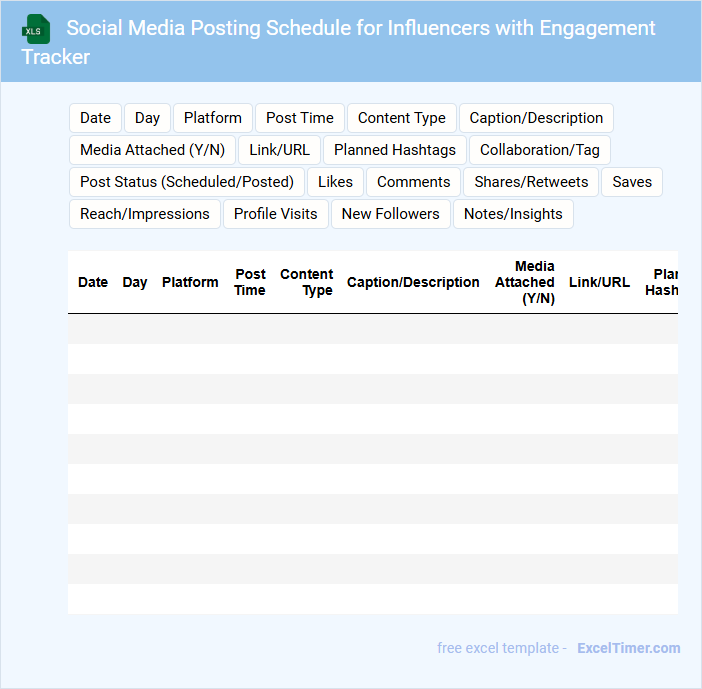Click the green XLS file icon
Image resolution: width=702 pixels, height=689 pixels.
[36, 29]
